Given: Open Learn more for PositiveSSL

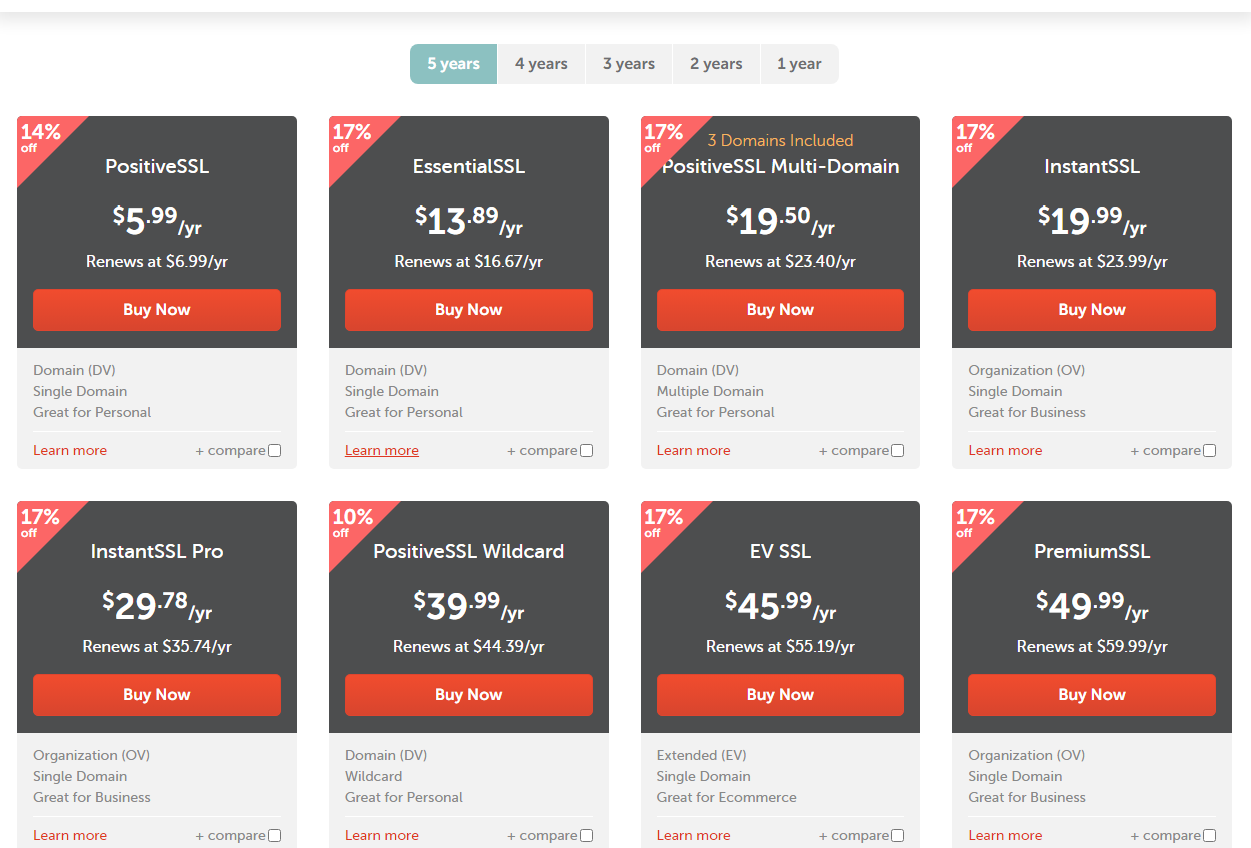Looking at the screenshot, I should click(70, 451).
